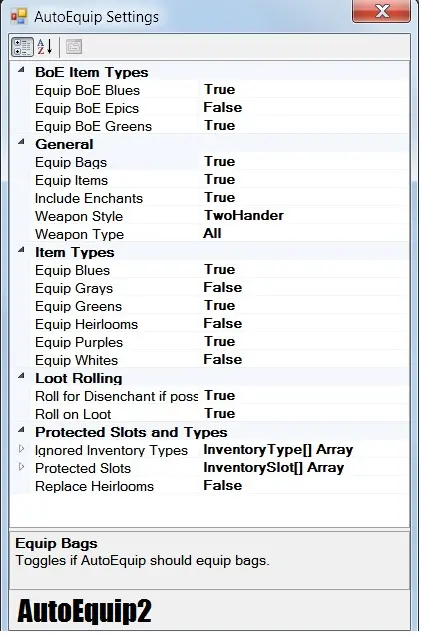This screenshot has height=635, width=421.
Task: Toggle the Equip Bags True value
Action: pos(219,162)
